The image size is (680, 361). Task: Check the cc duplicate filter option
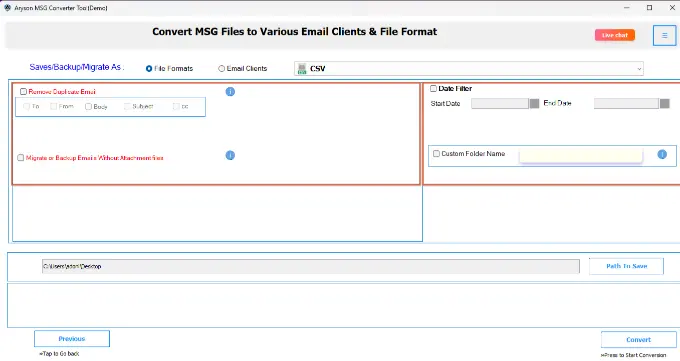coord(177,106)
